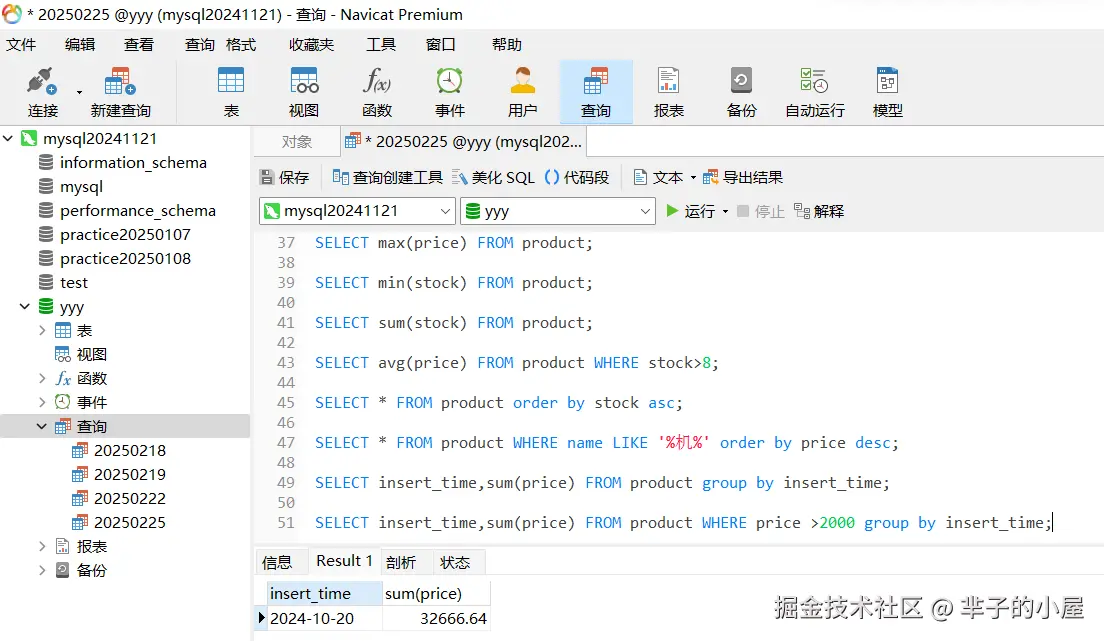Open the 窗口 window menu
This screenshot has height=641, width=1104.
point(441,44)
